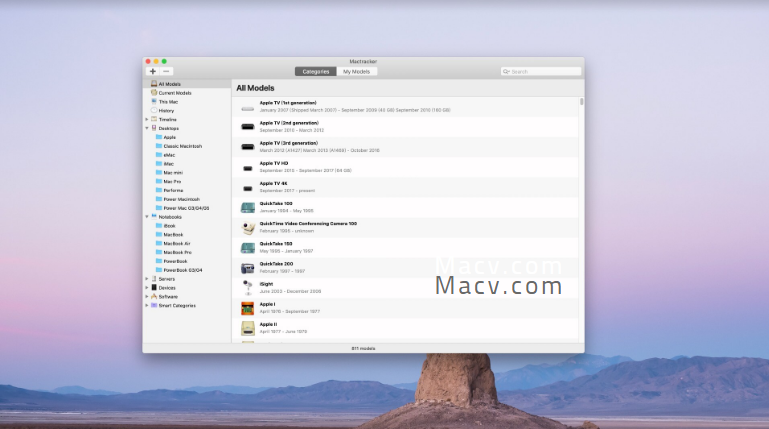769x429 pixels.
Task: Select the Apple TV HD row
Action: click(x=405, y=167)
